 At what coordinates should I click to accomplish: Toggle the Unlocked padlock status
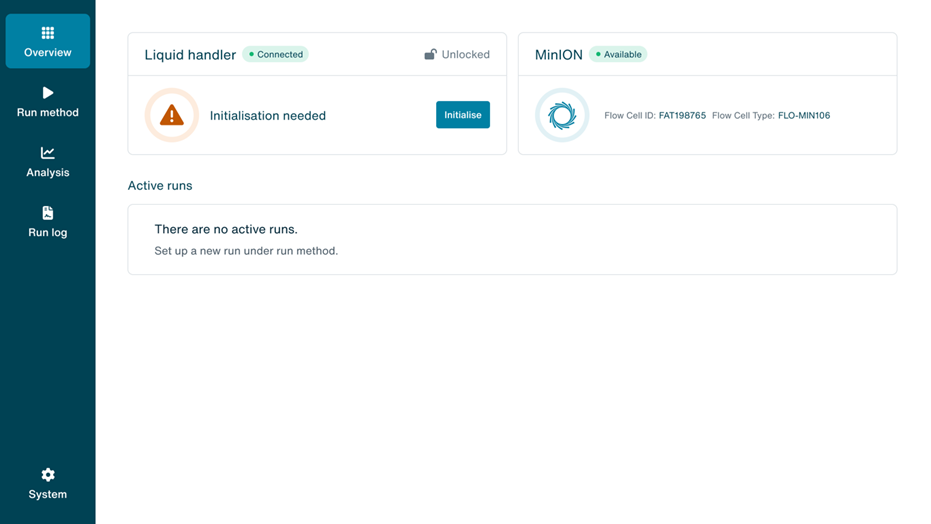(x=457, y=55)
